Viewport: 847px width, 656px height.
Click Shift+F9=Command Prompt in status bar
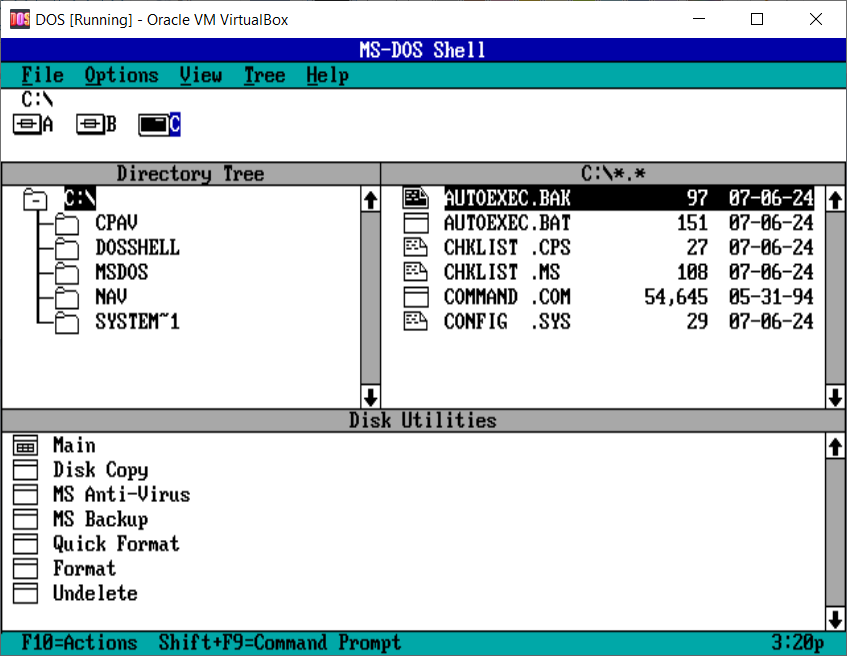(280, 643)
